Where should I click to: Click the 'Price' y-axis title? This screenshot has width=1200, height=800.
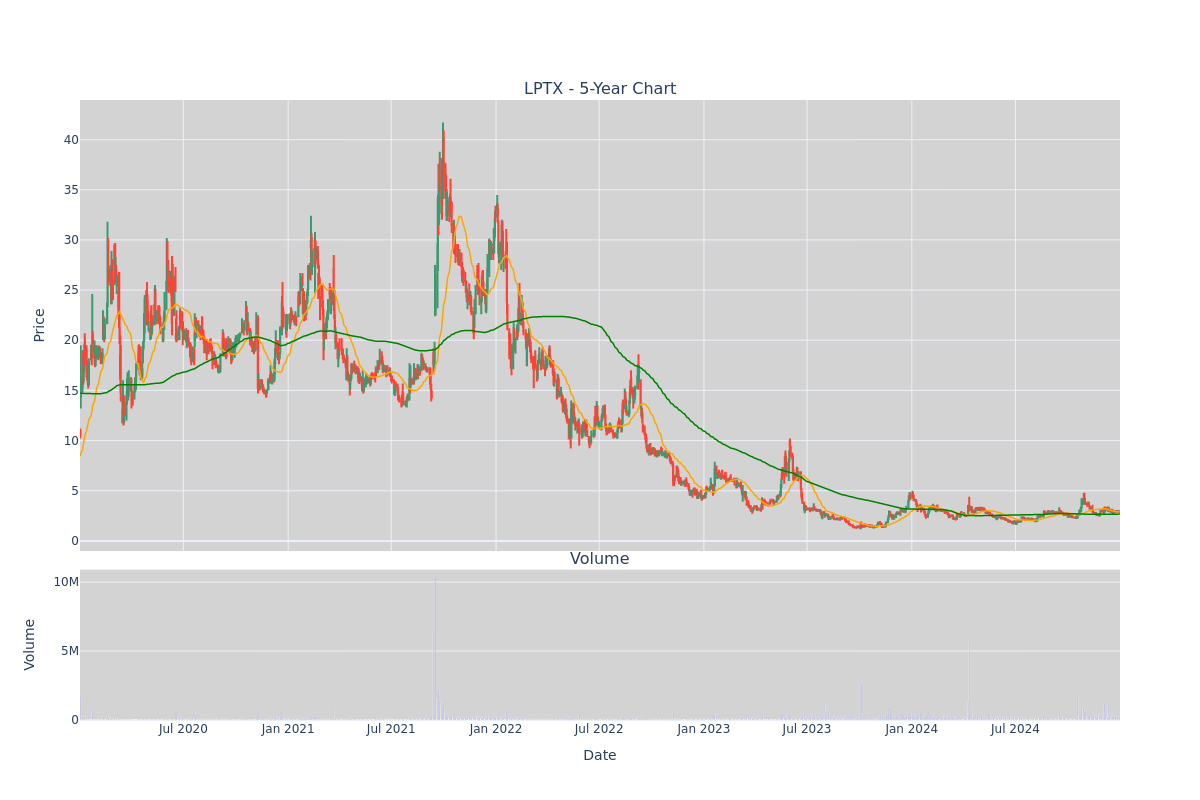click(x=40, y=325)
